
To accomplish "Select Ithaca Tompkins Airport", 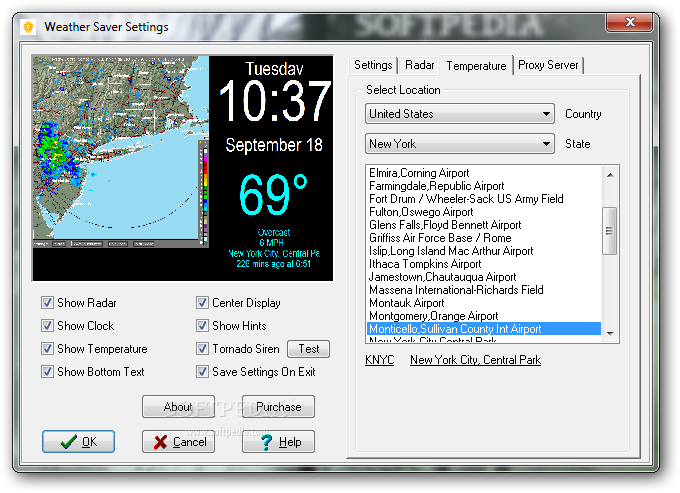I will [484, 264].
